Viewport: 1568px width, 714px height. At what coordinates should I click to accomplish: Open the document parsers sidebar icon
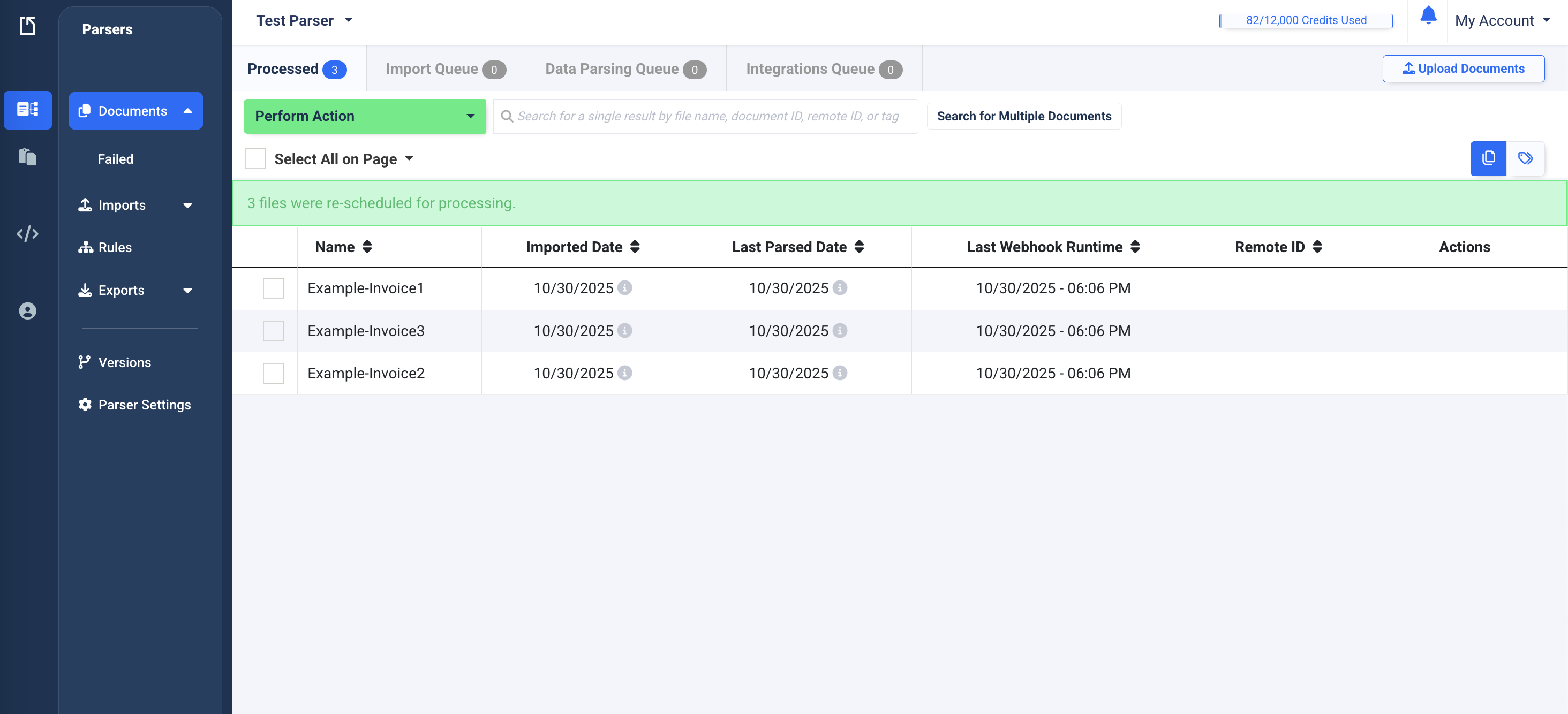click(27, 110)
